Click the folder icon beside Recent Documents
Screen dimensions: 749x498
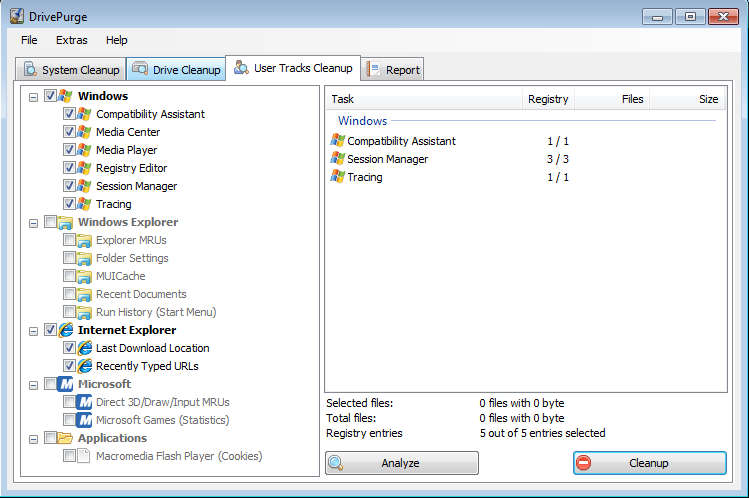pos(84,295)
